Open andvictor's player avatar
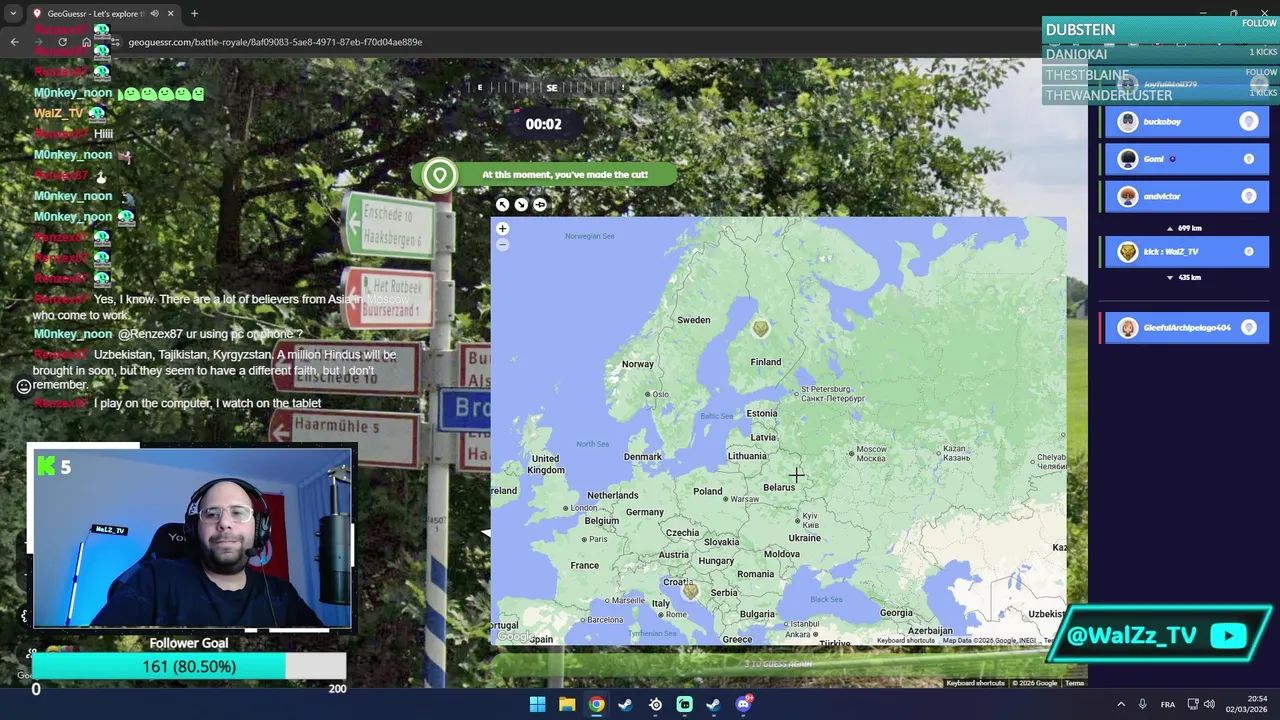This screenshot has height=720, width=1280. 1128,196
